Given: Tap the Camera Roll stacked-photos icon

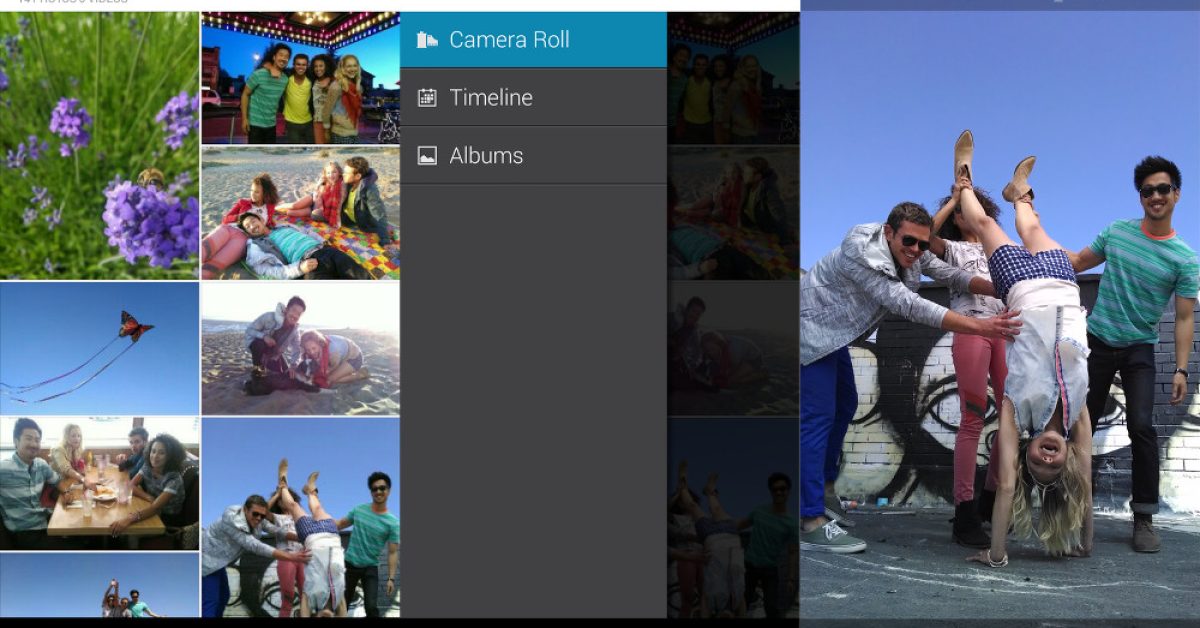Looking at the screenshot, I should pos(427,40).
